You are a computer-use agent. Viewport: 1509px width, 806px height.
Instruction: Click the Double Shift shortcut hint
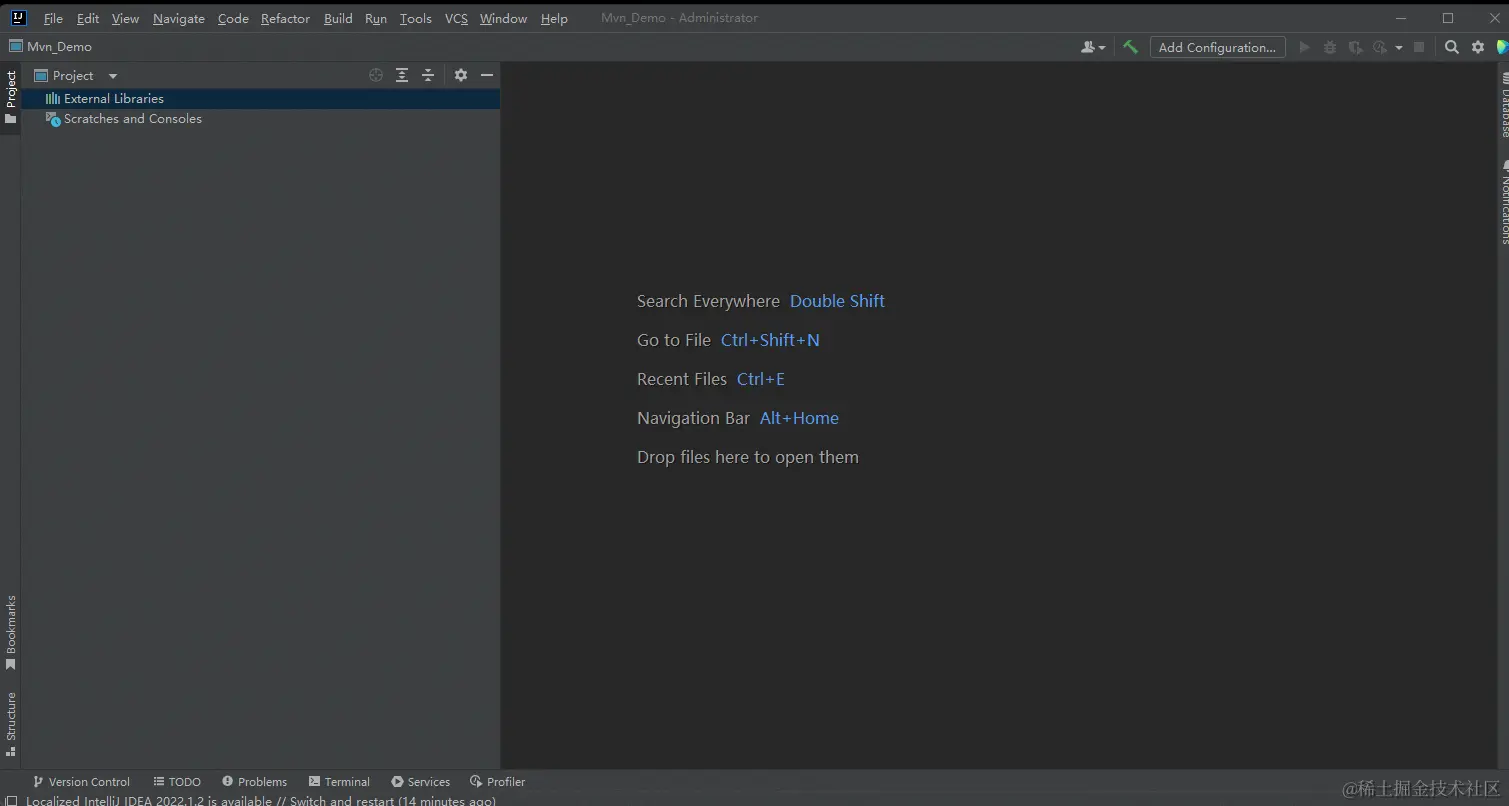coord(837,301)
